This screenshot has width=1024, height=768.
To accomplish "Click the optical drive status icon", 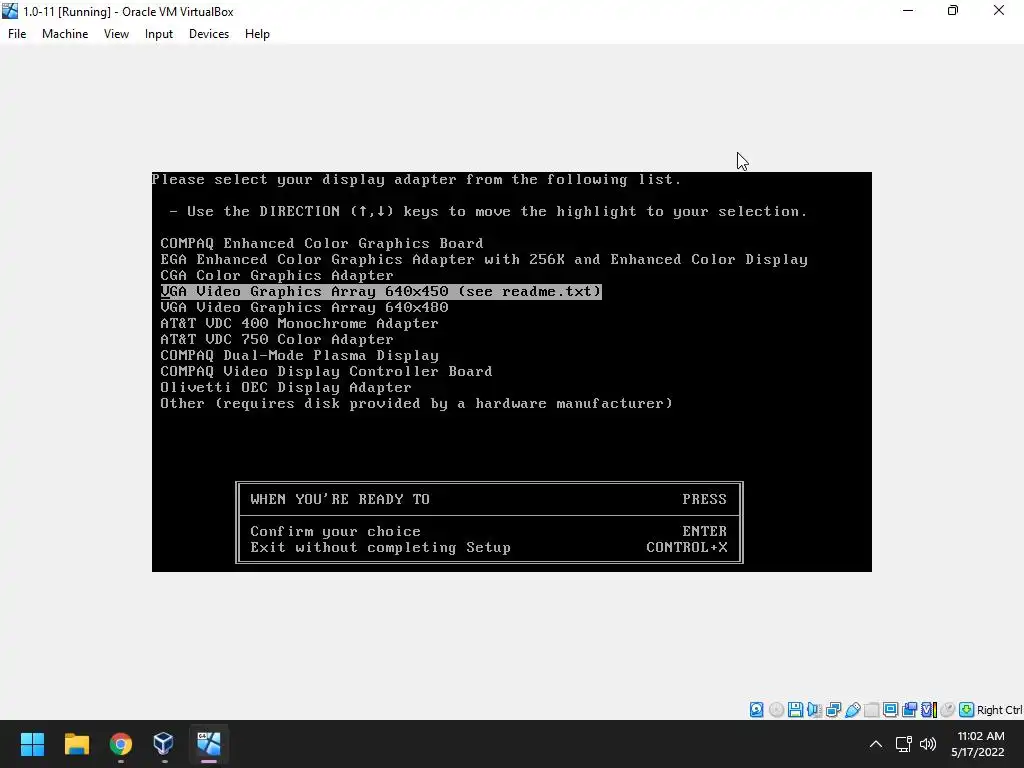I will point(776,710).
